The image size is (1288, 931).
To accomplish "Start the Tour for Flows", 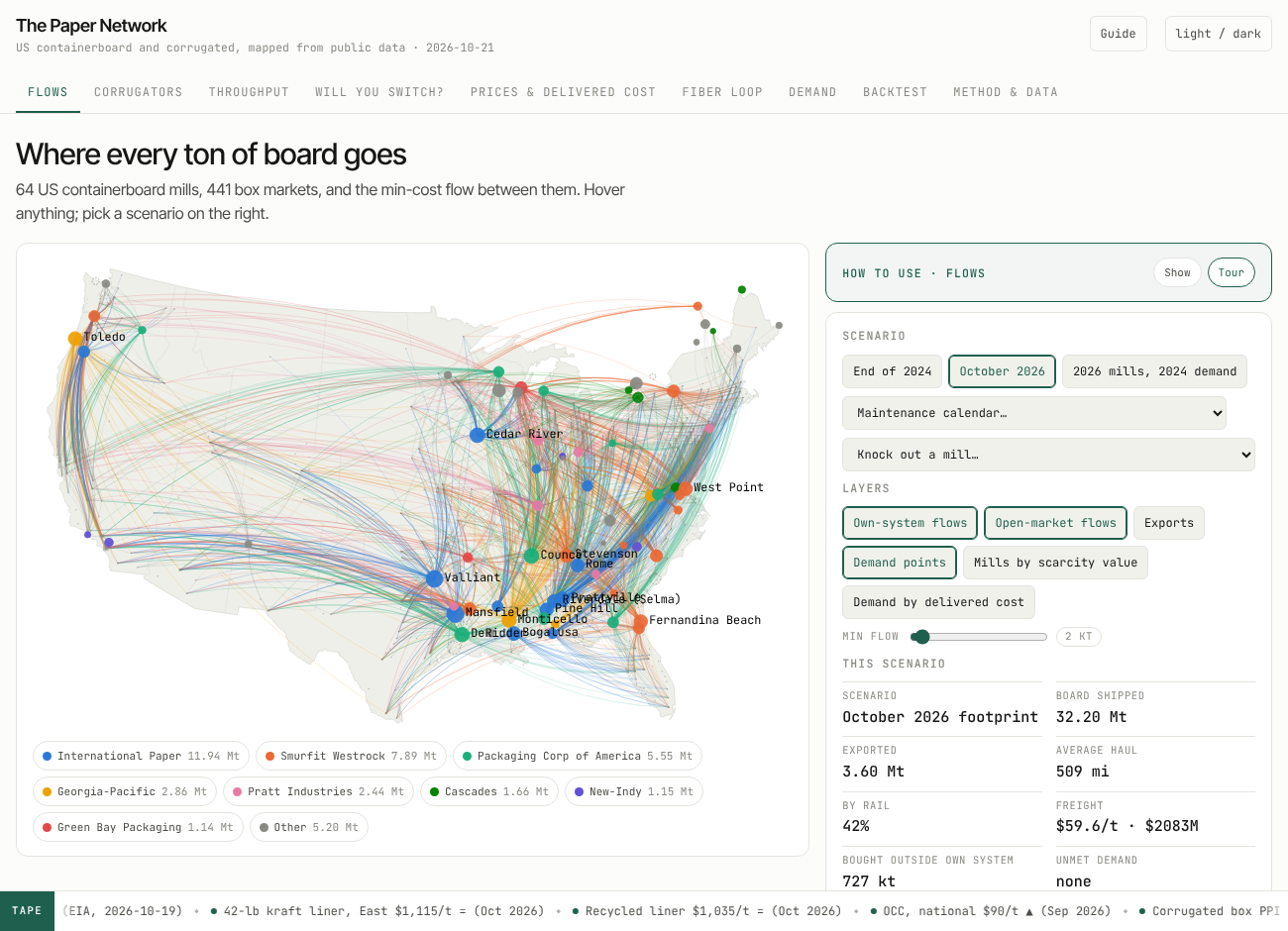I will (x=1232, y=272).
